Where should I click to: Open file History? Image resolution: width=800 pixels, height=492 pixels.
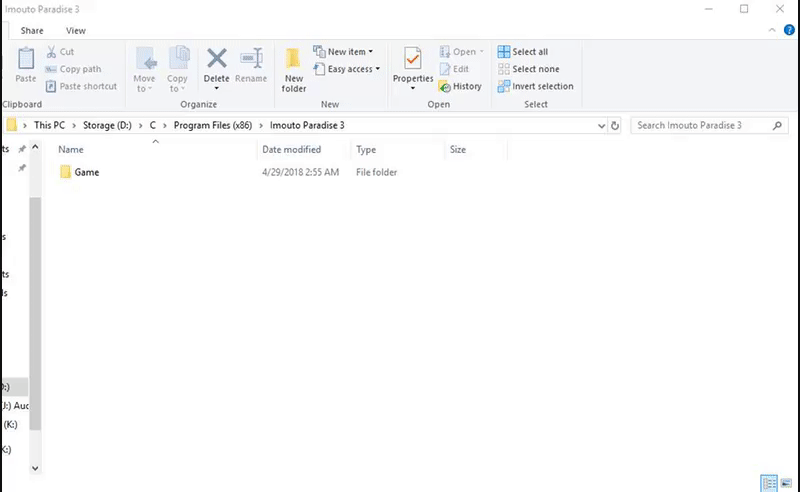[x=460, y=86]
